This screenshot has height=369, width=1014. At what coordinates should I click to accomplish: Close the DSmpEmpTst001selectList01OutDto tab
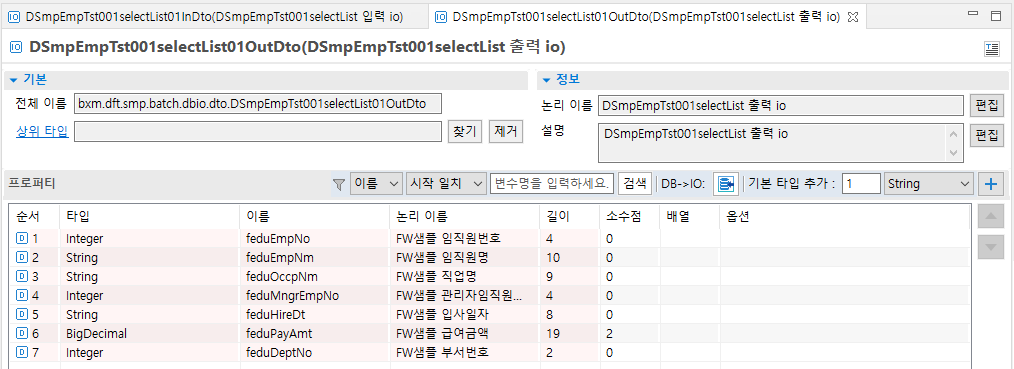[x=853, y=18]
